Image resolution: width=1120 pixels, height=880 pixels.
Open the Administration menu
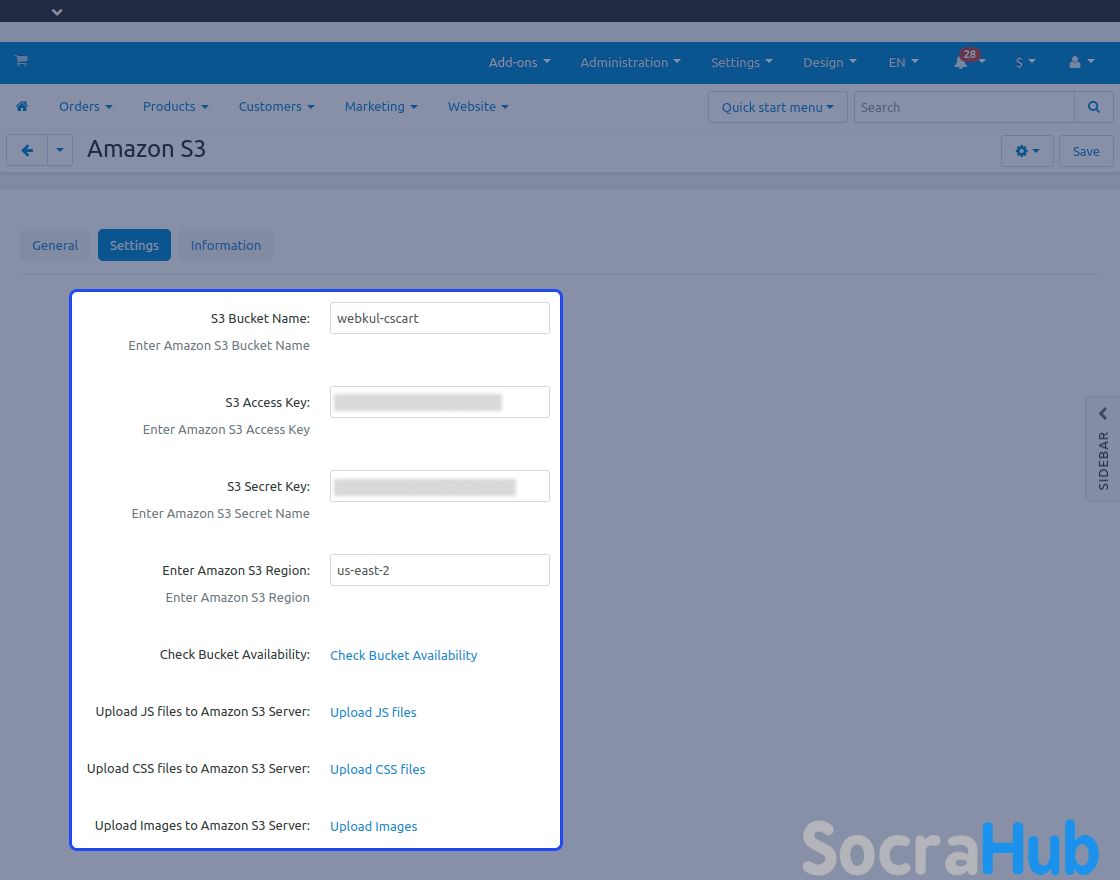pos(630,62)
